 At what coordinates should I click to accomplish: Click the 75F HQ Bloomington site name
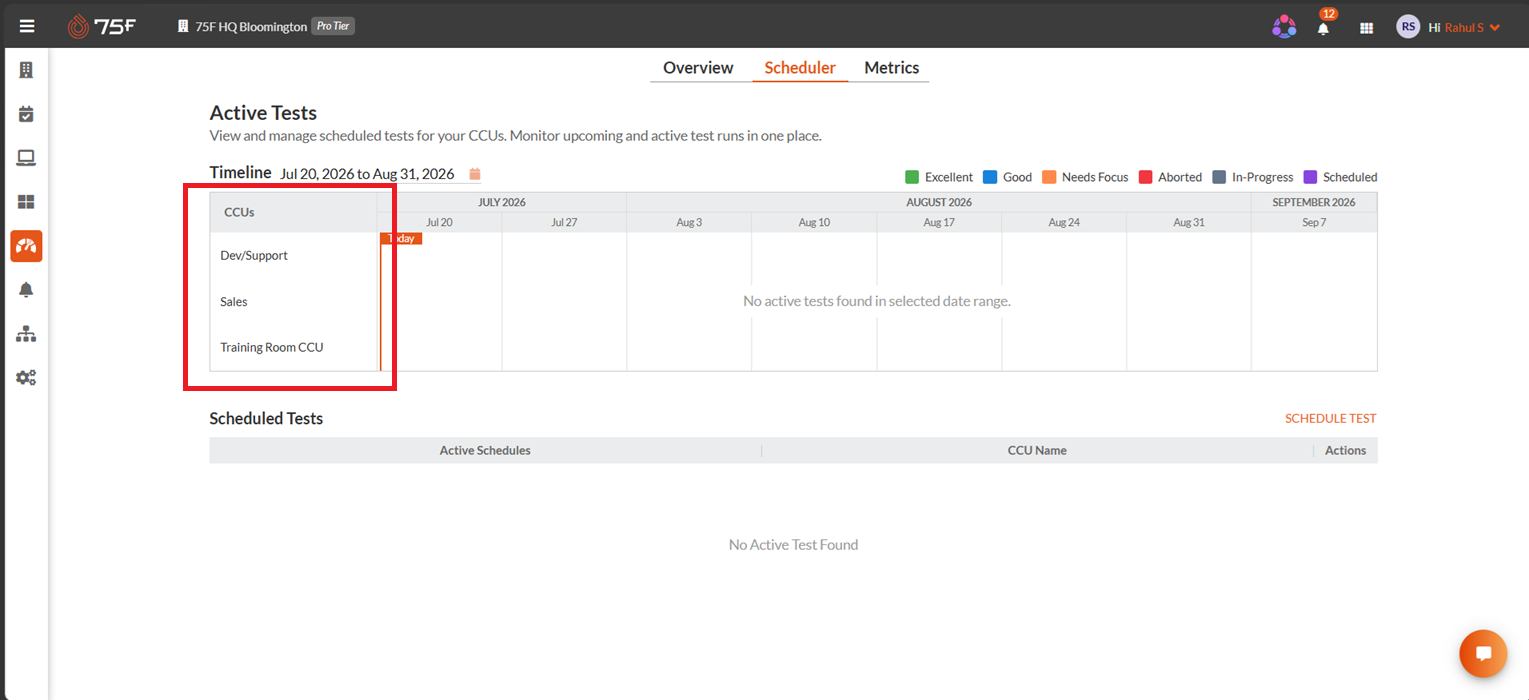(x=251, y=27)
